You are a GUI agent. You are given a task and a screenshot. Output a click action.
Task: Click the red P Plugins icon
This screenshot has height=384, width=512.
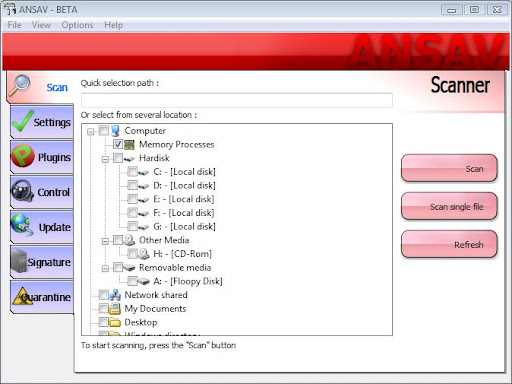[23, 155]
